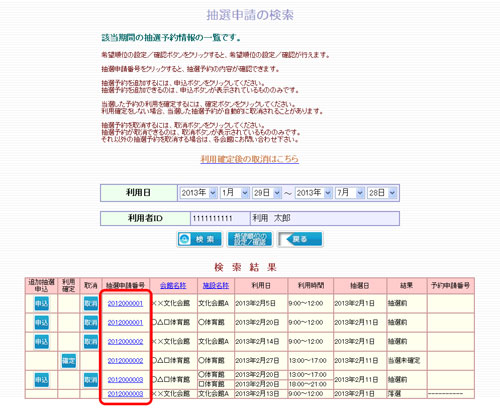Click 取消 icon in the first result row
Viewport: 500px width, 413px height.
(91, 304)
